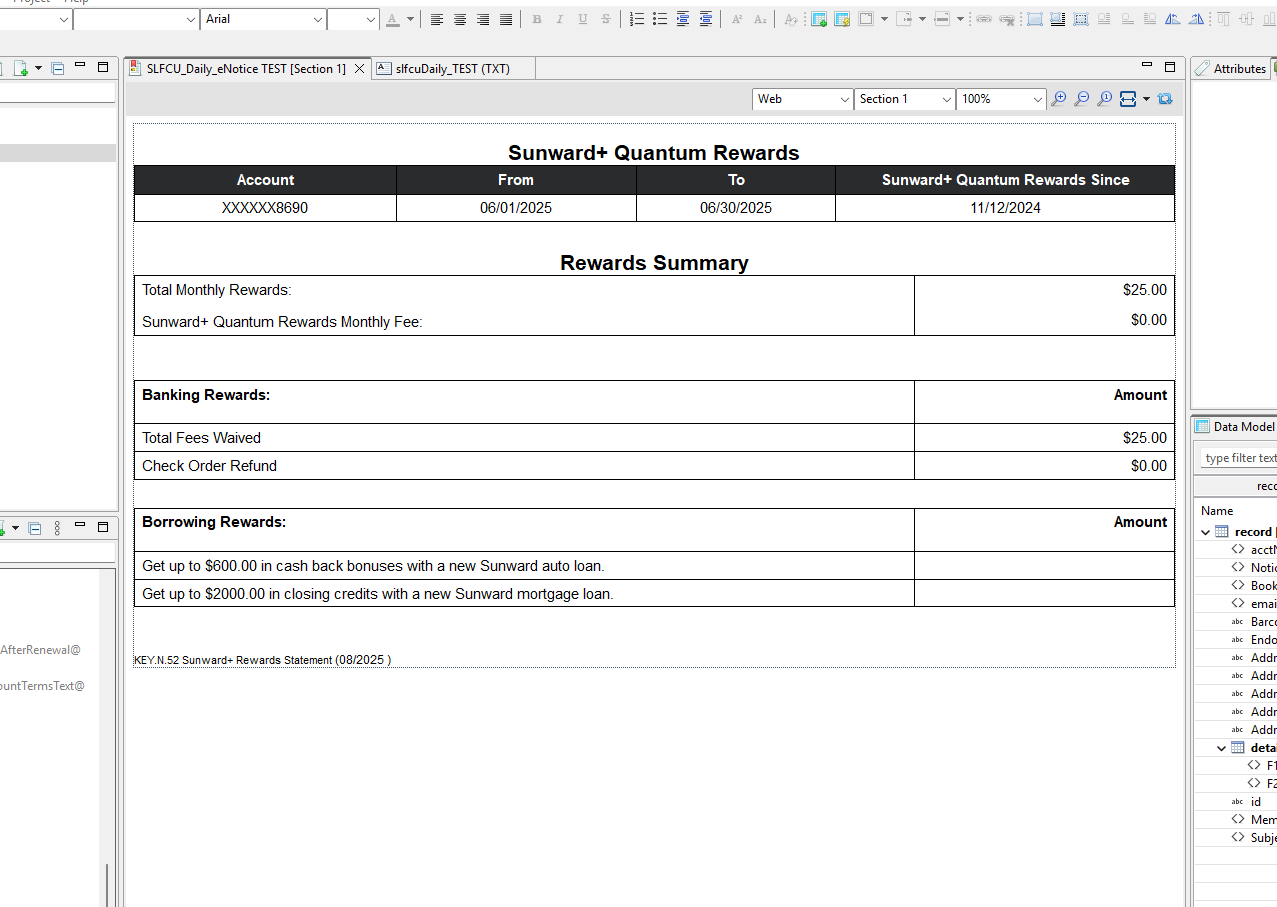Insert a numbered list
This screenshot has height=907, width=1277.
[x=637, y=19]
